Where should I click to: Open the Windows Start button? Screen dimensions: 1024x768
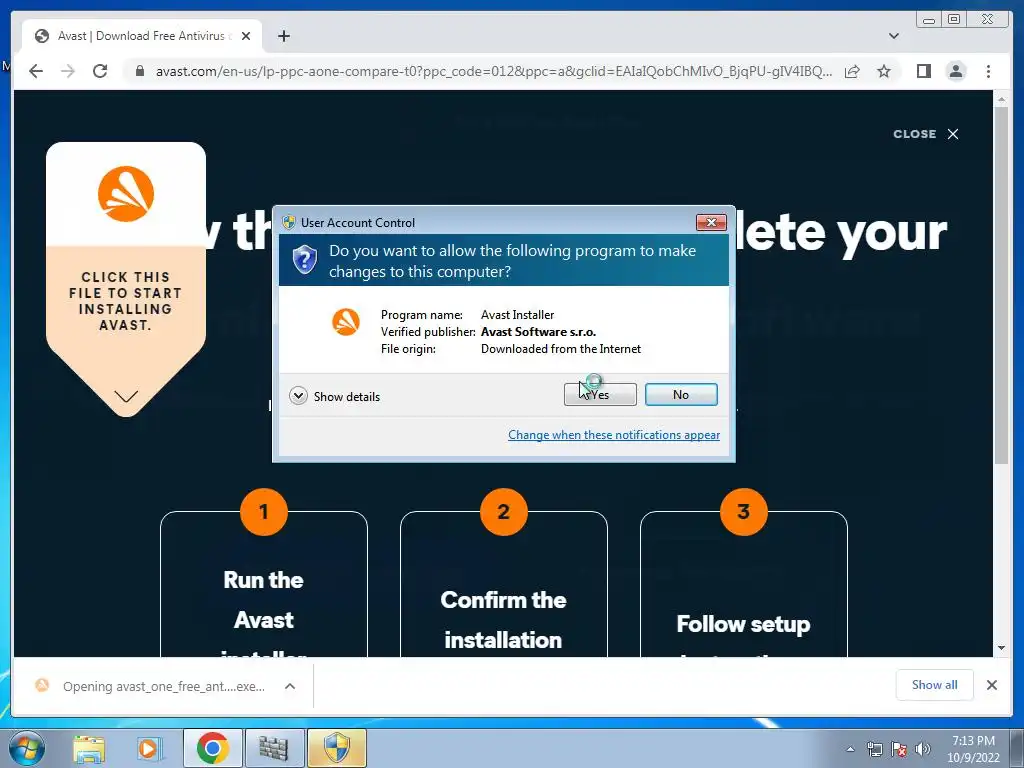tap(26, 748)
